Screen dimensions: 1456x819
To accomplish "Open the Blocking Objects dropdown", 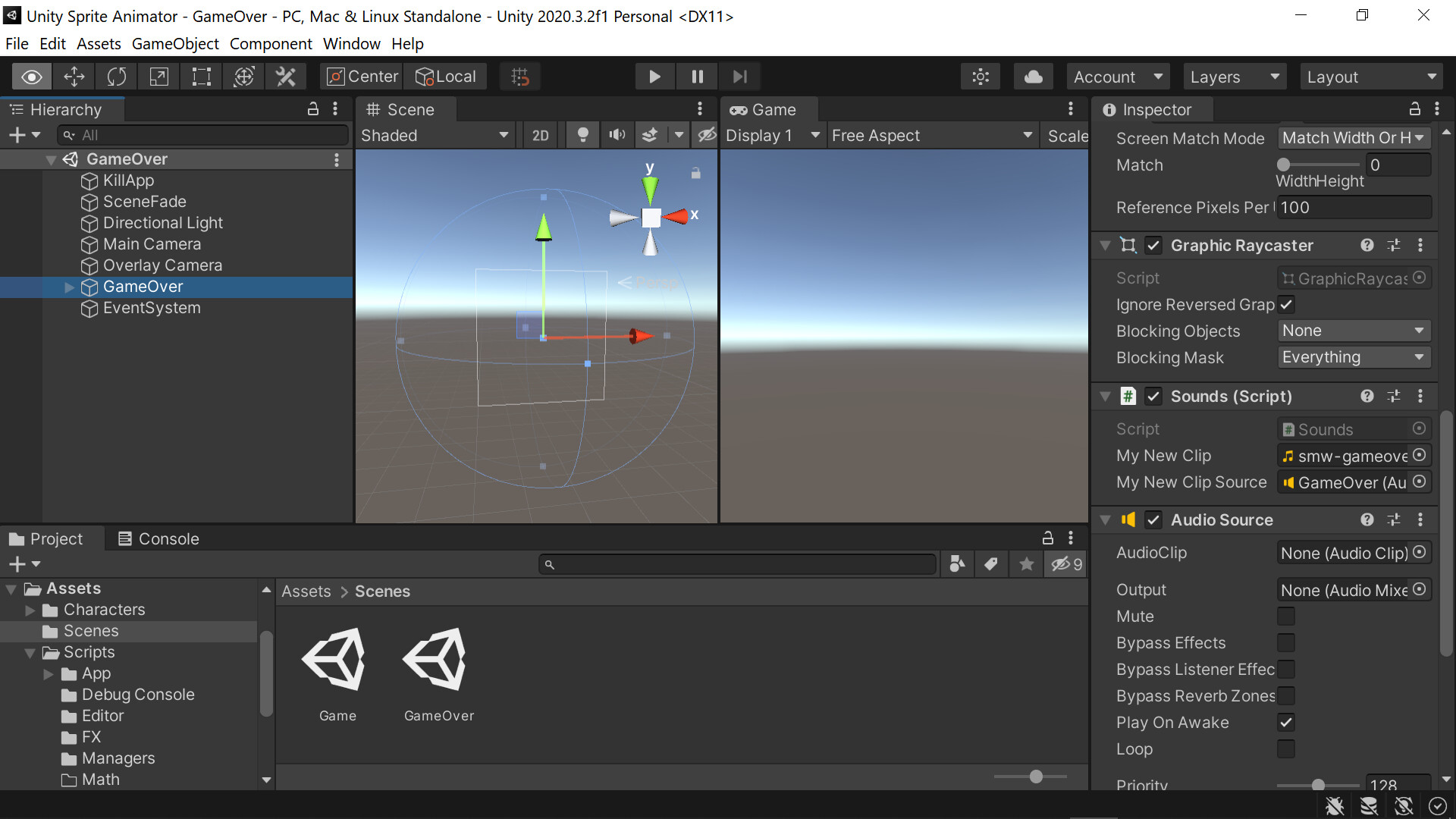I will (1354, 331).
